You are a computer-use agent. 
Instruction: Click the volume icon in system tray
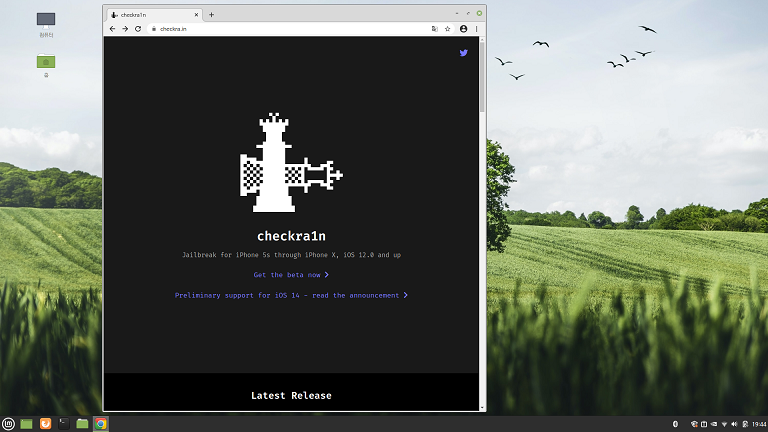[734, 424]
